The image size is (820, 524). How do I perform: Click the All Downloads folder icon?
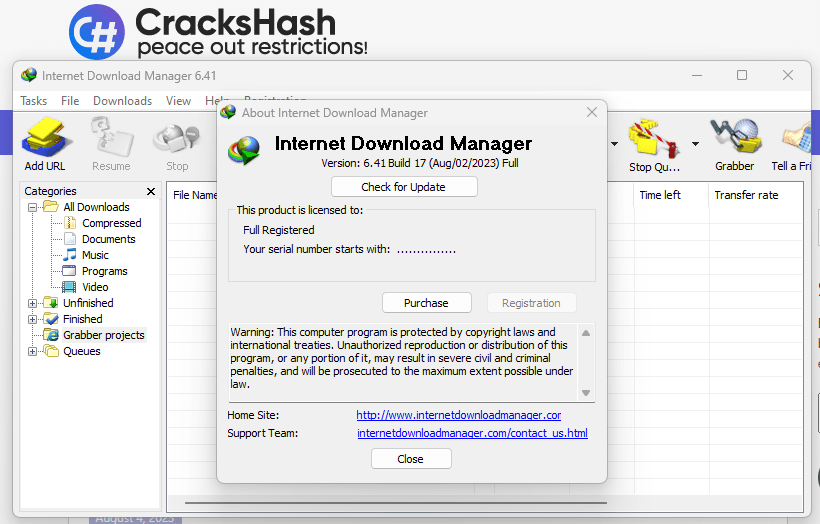51,207
